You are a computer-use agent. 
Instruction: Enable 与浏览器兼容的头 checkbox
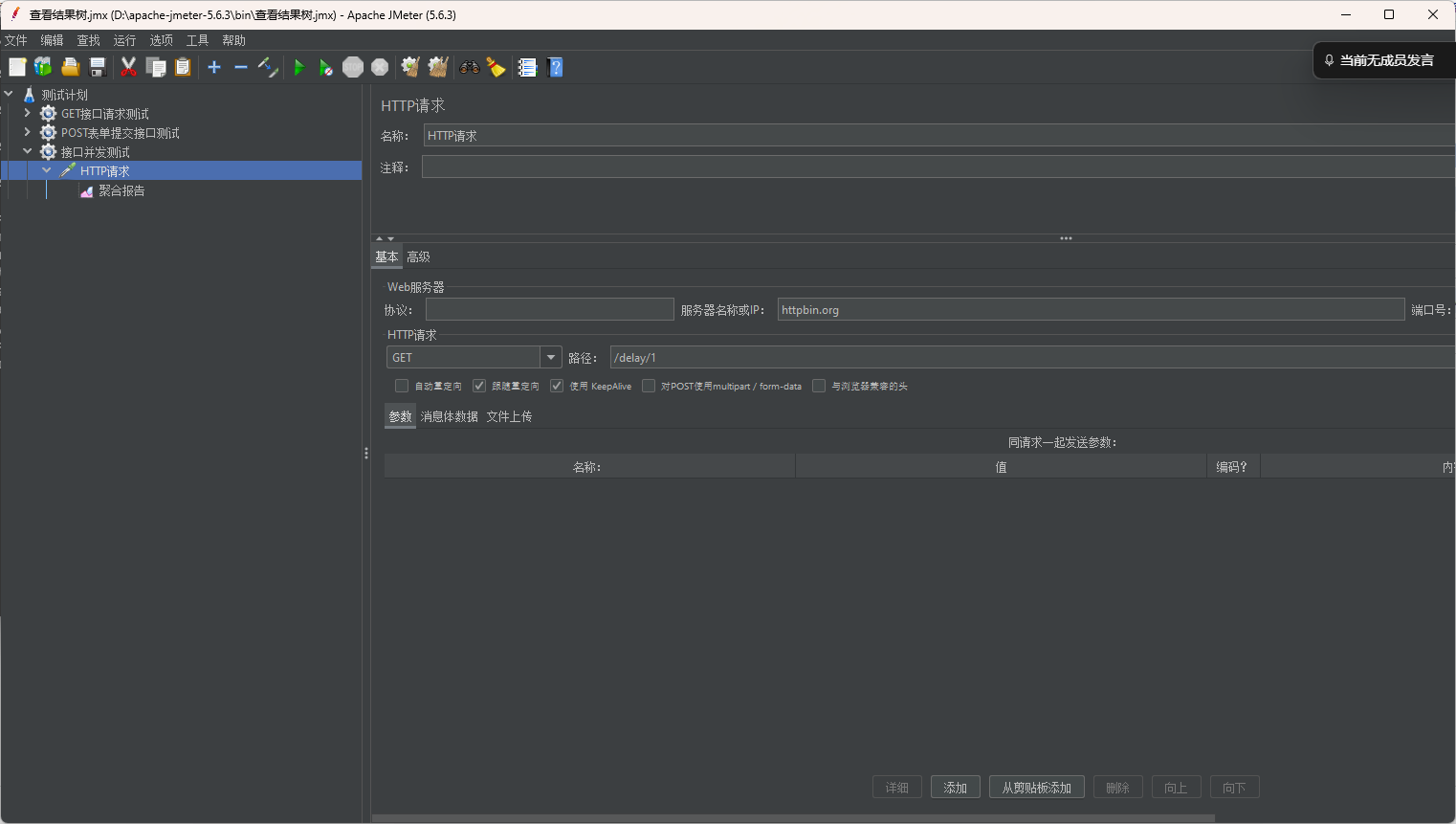tap(819, 386)
